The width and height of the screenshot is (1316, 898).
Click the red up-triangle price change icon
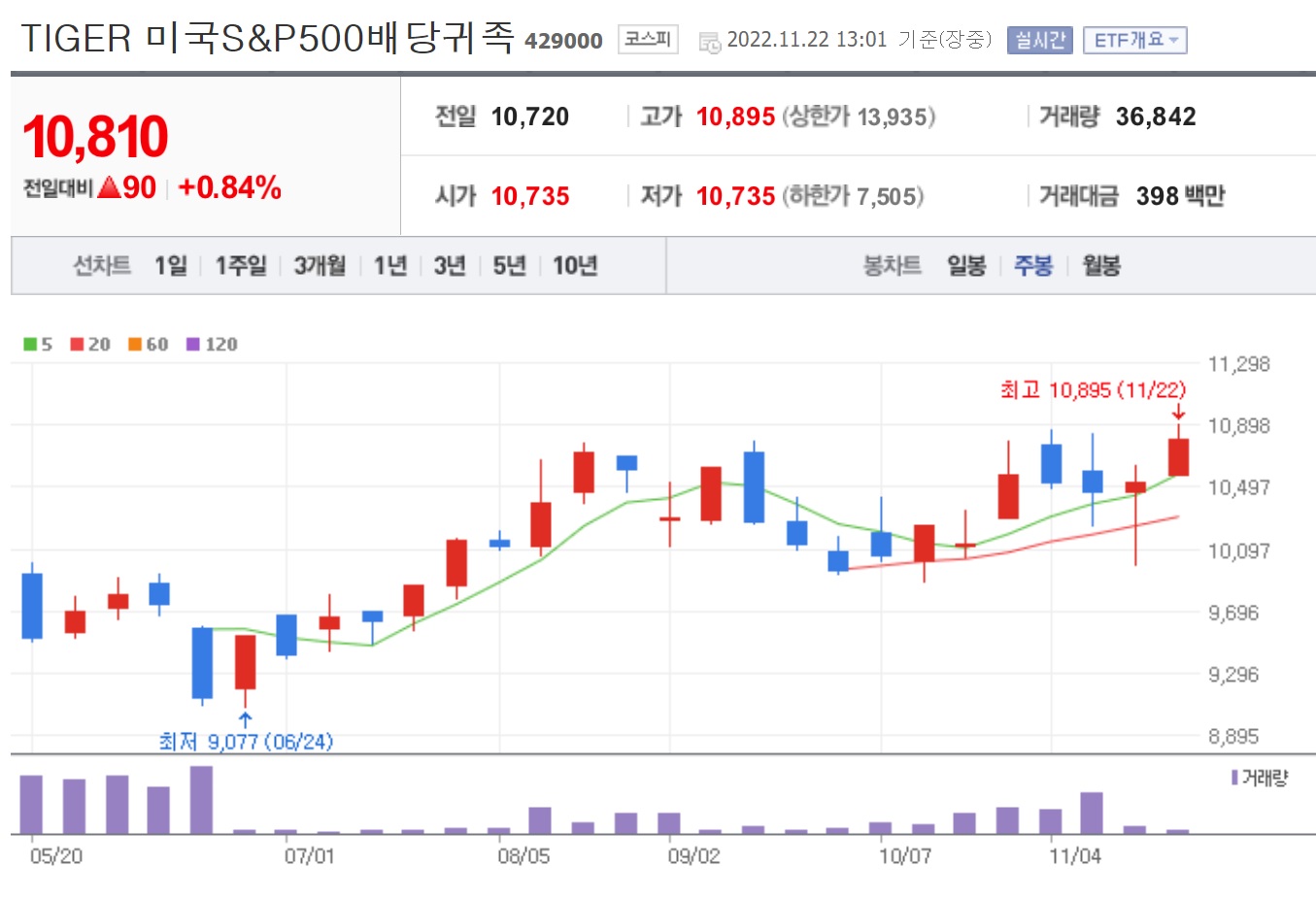[x=109, y=187]
